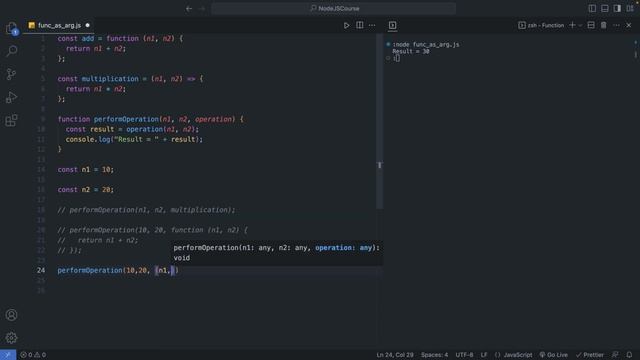Click 'node func_as_arg.js' terminal command
The image size is (640, 360).
point(426,44)
